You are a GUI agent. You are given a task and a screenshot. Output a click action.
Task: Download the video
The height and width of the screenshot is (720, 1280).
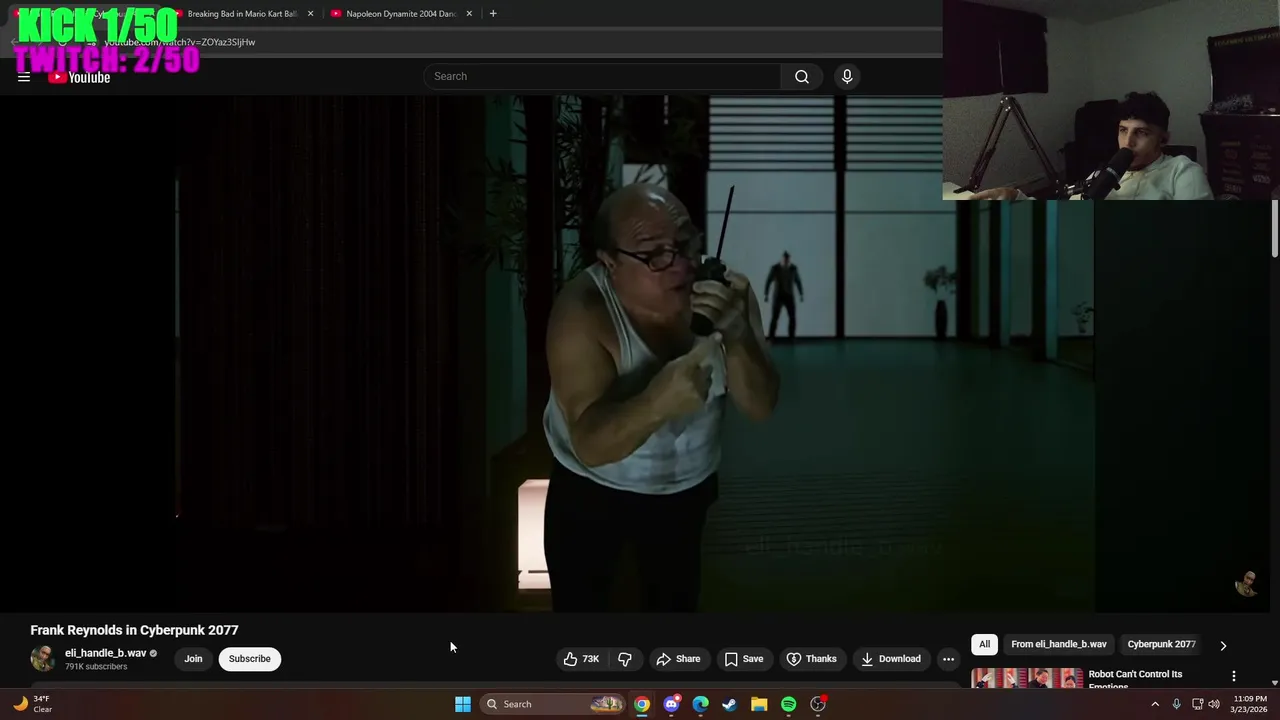tap(890, 659)
